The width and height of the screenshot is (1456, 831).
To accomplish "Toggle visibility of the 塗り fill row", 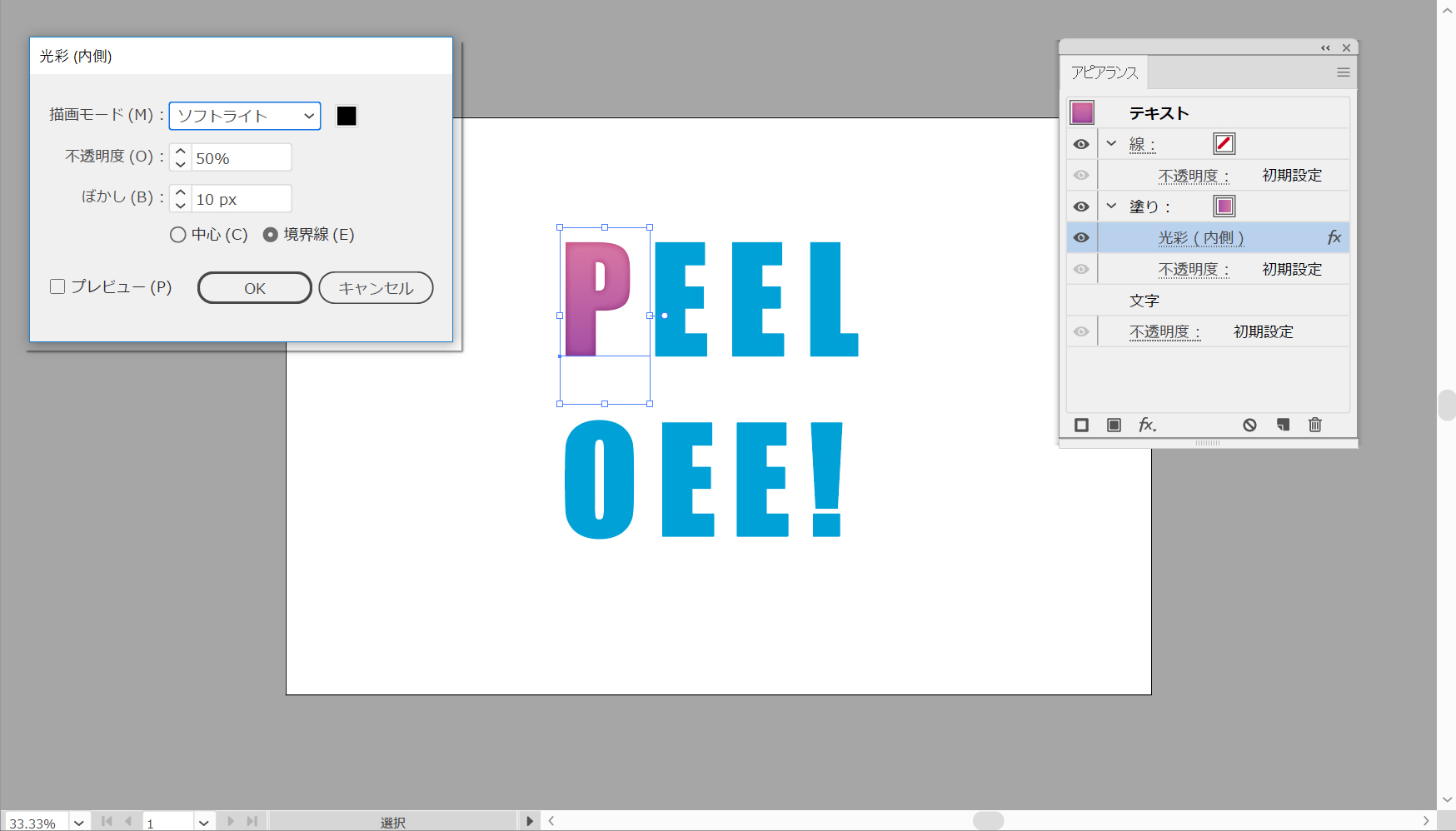I will [1081, 207].
